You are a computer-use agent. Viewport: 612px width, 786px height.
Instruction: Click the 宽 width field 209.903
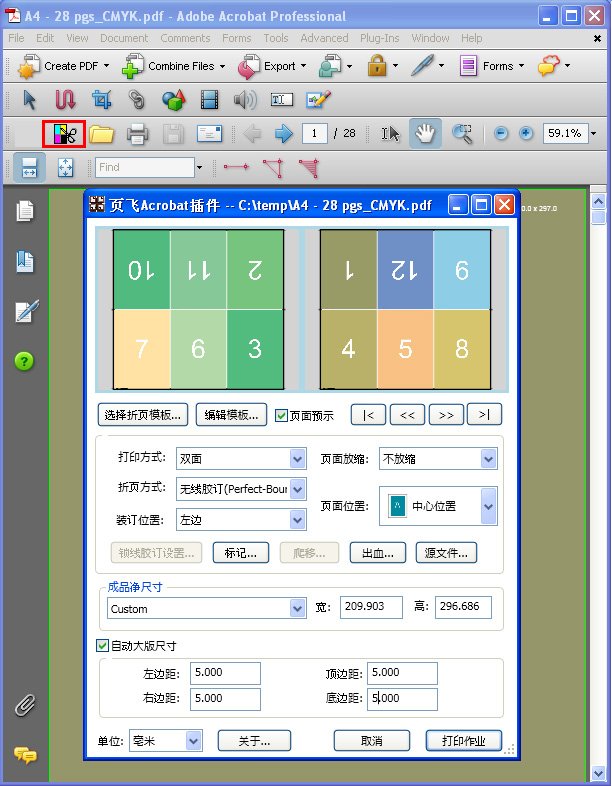(x=371, y=607)
